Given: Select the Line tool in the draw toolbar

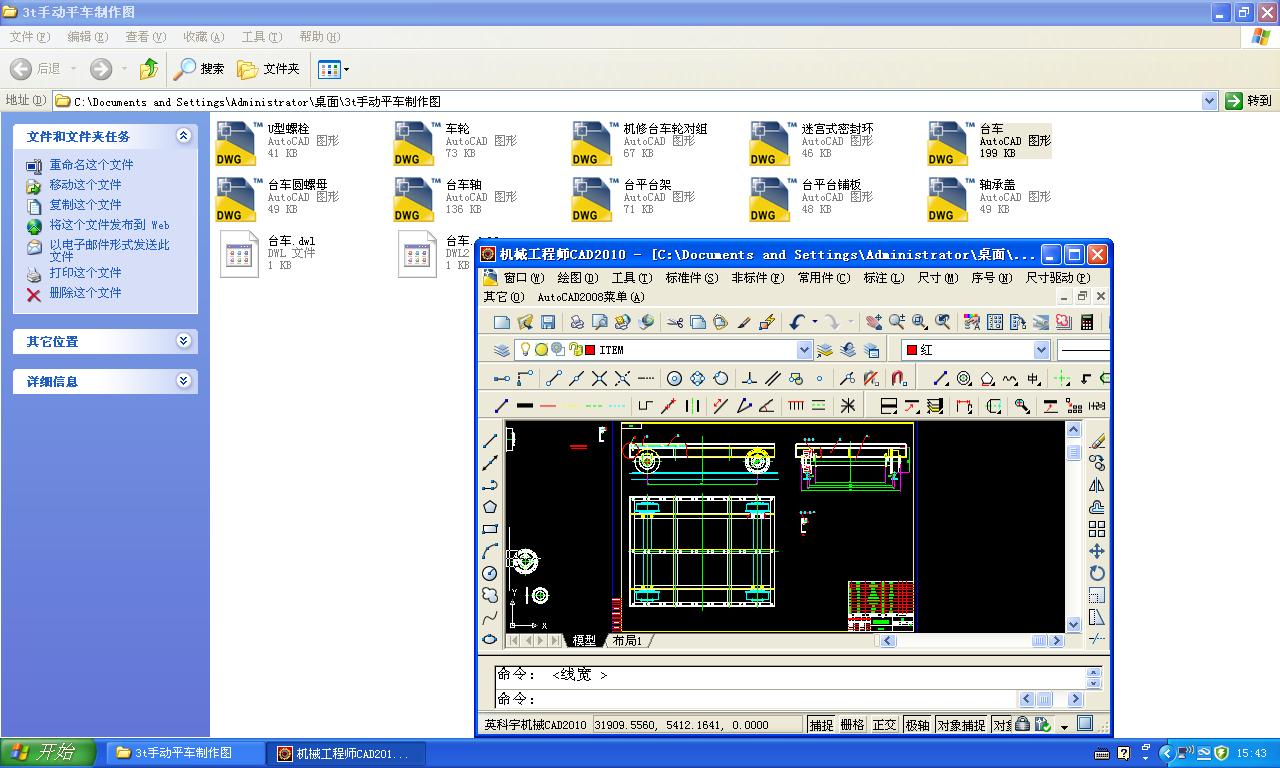Looking at the screenshot, I should (490, 441).
